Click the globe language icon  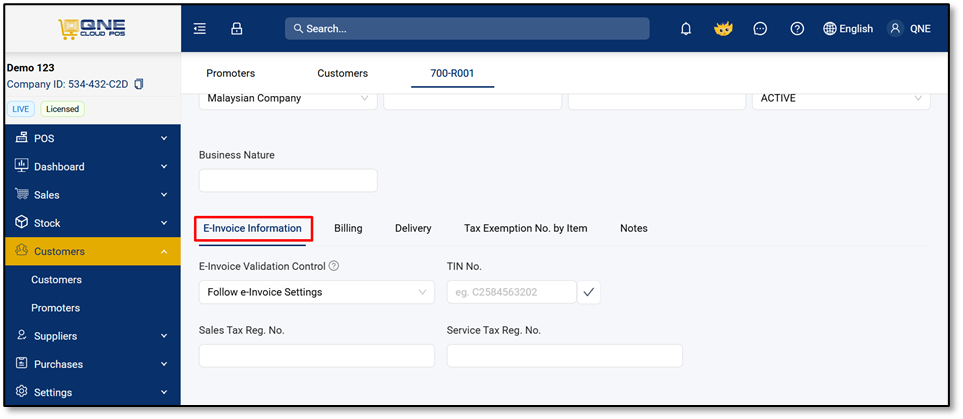[830, 29]
